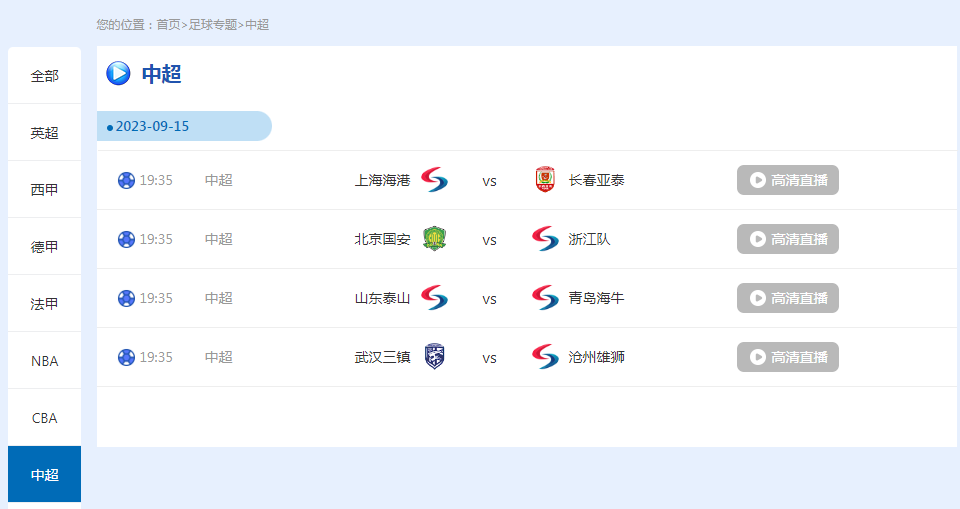Click the 武汉三镇 team shield logo

point(434,357)
